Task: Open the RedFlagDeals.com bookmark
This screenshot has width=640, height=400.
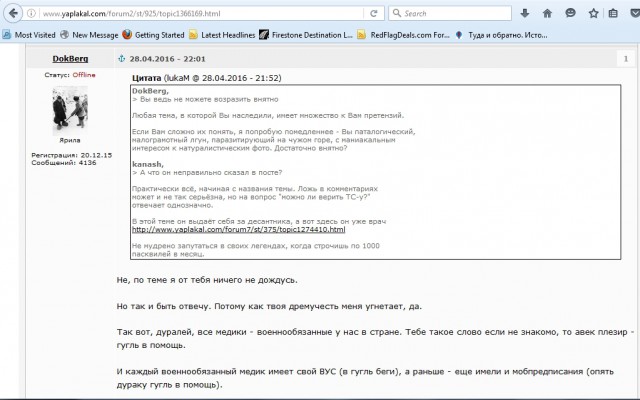Action: coord(403,35)
